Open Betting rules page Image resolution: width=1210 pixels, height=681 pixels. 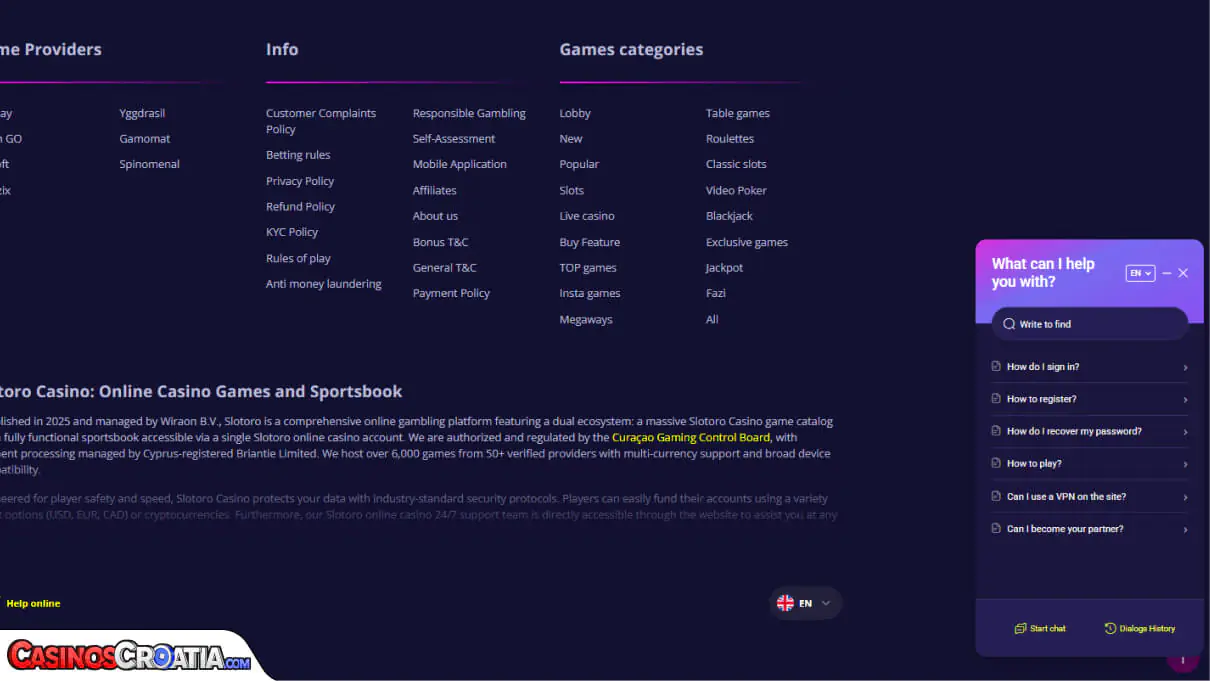[298, 155]
